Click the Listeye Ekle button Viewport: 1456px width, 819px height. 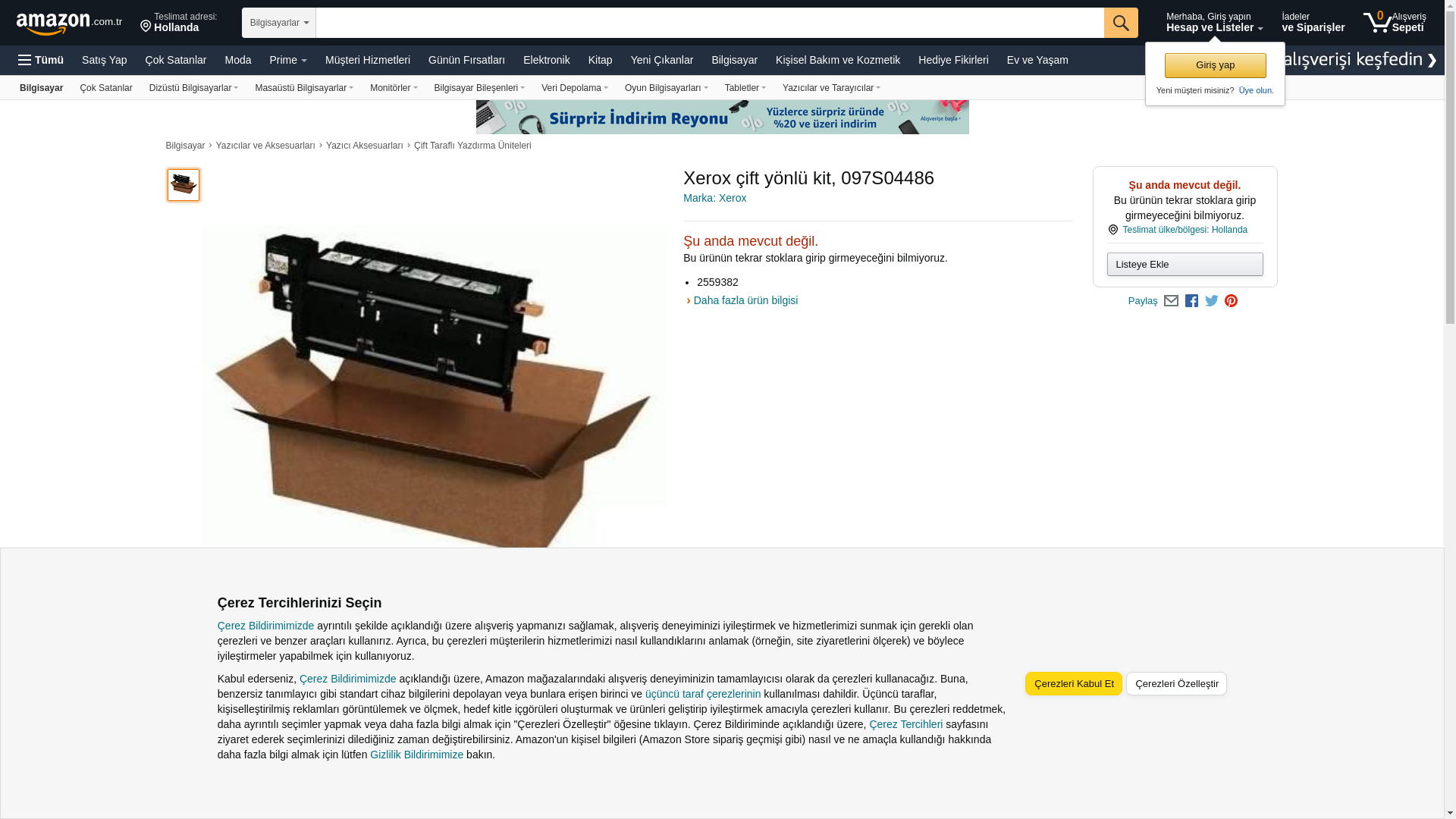click(1185, 265)
